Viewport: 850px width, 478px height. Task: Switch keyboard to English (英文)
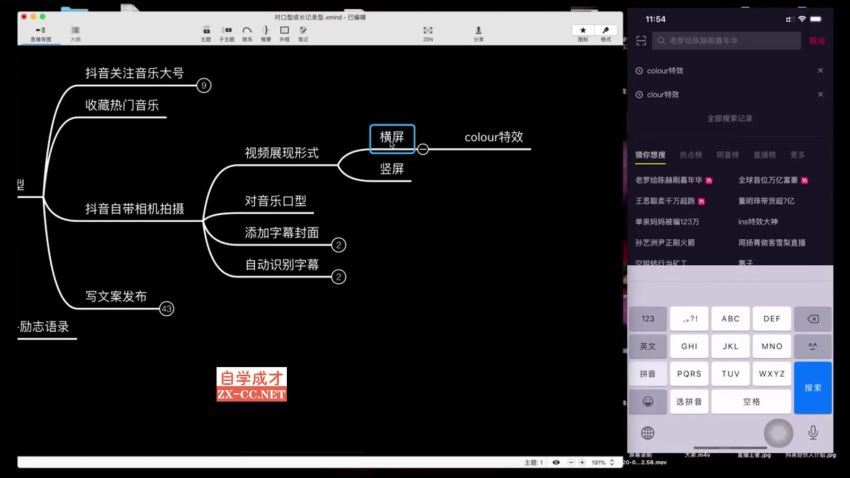(x=648, y=346)
